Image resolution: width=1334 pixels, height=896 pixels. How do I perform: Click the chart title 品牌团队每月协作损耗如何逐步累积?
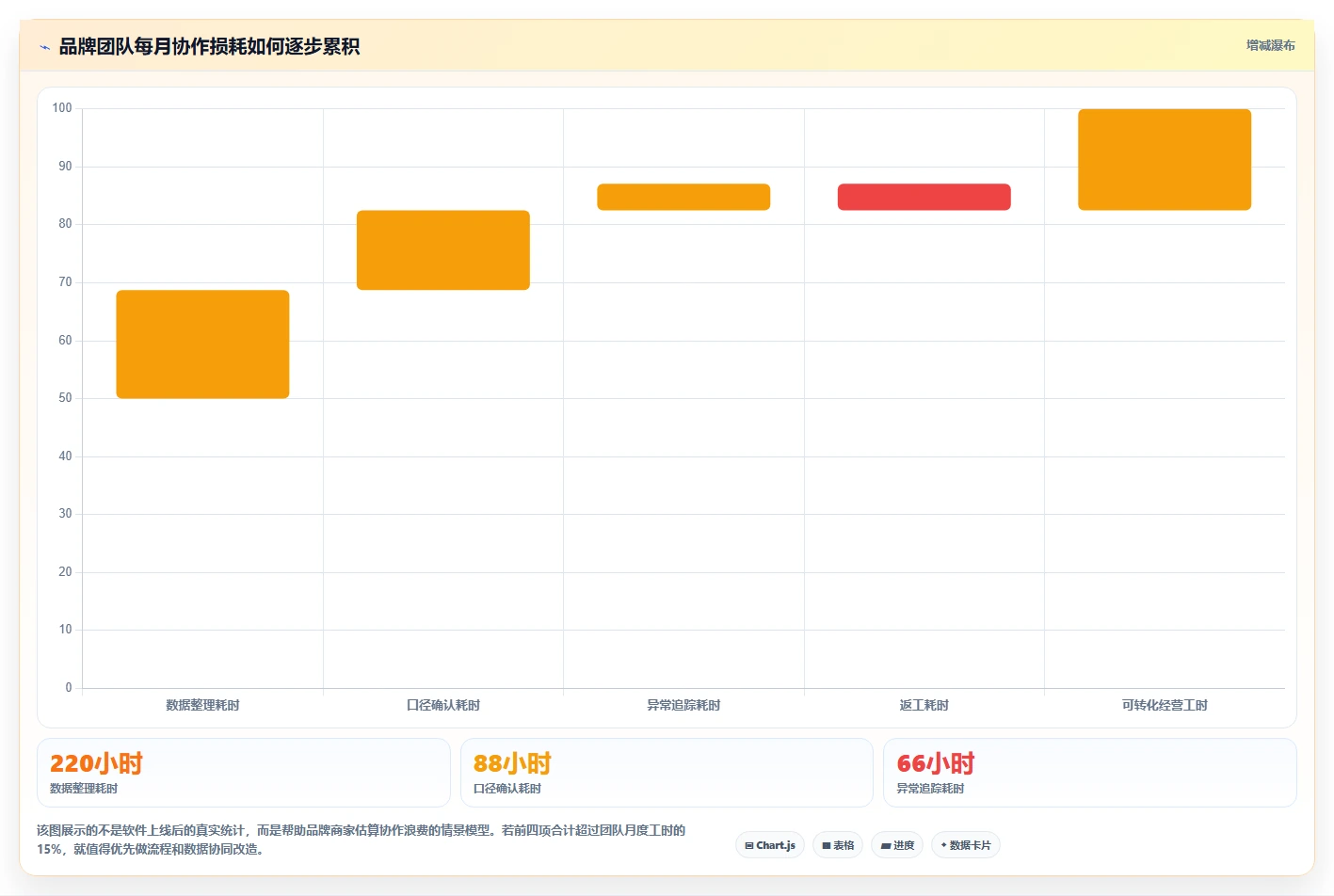[209, 46]
